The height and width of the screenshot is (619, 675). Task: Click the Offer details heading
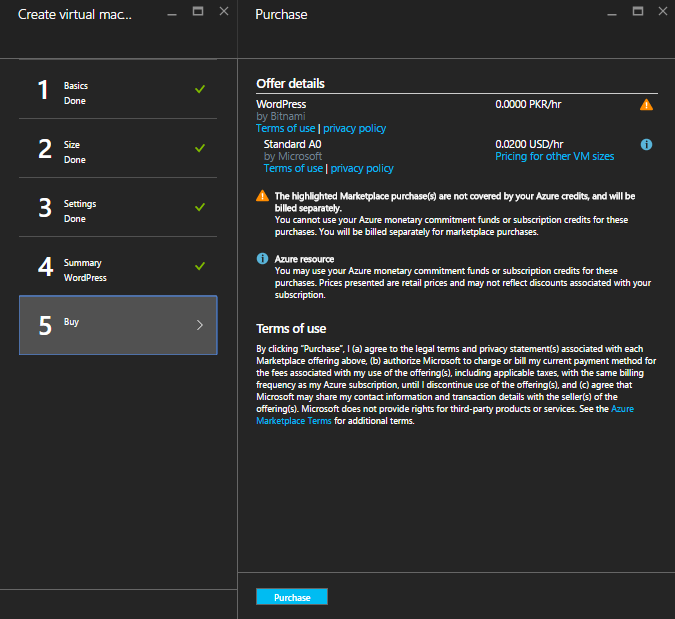tap(291, 84)
